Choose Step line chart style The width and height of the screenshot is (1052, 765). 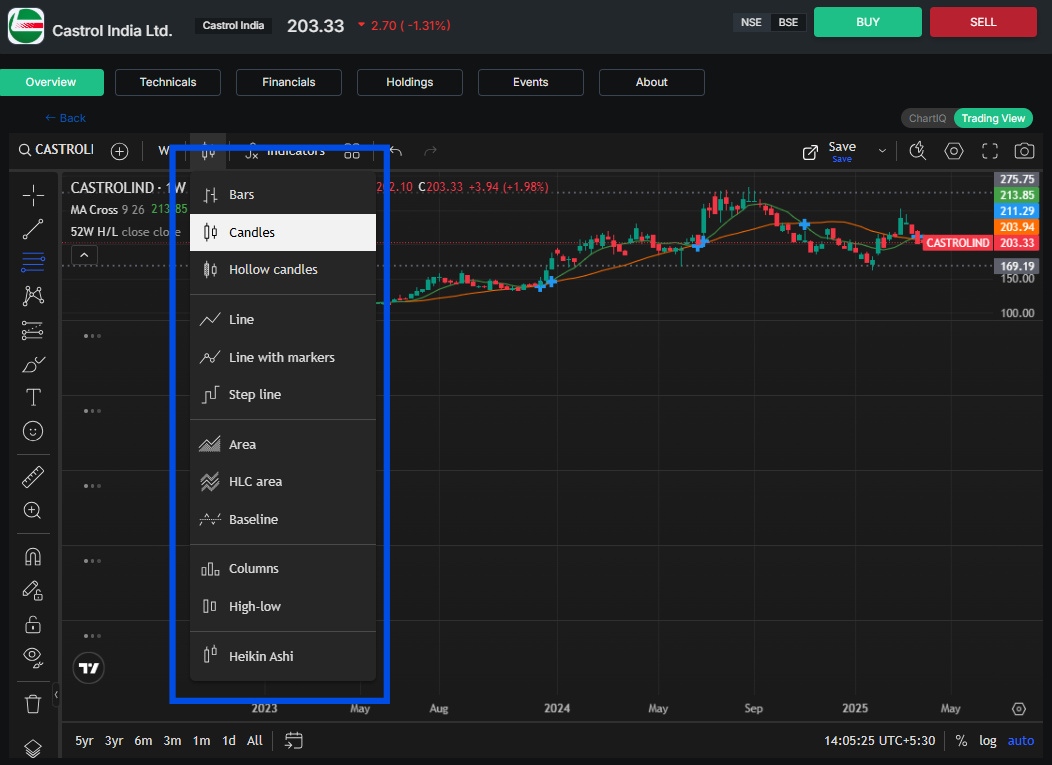coord(282,395)
